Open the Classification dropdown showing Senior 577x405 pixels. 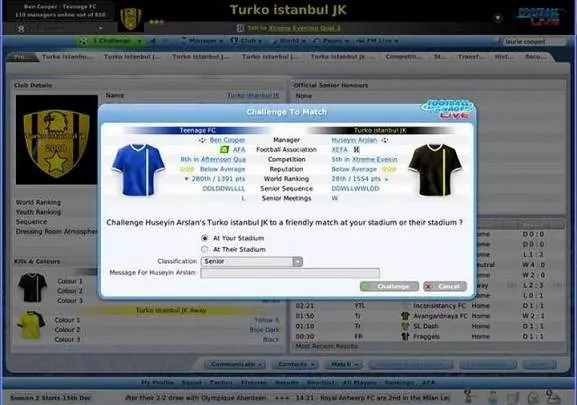pos(252,261)
